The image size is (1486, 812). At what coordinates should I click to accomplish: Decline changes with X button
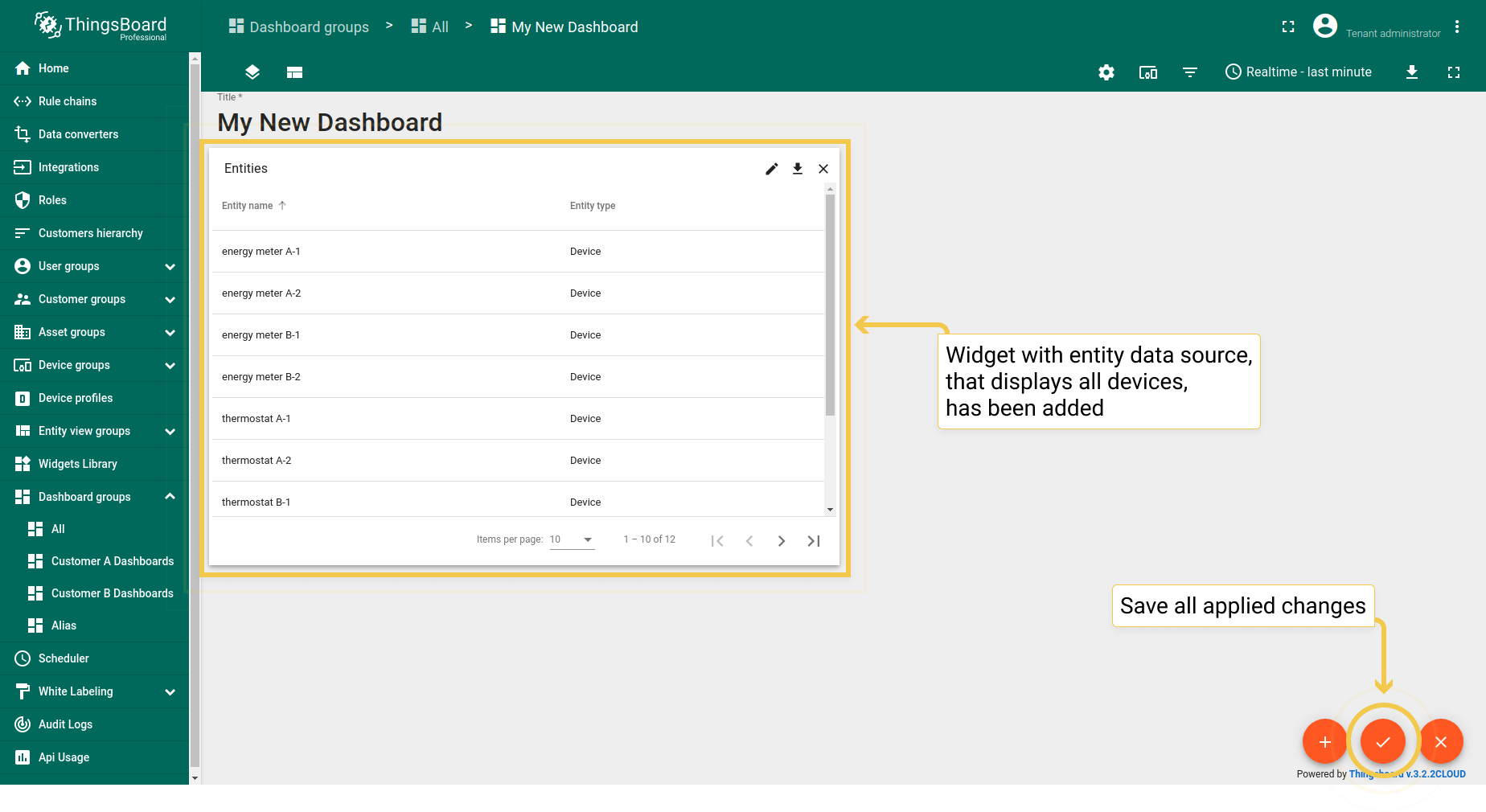(1441, 741)
